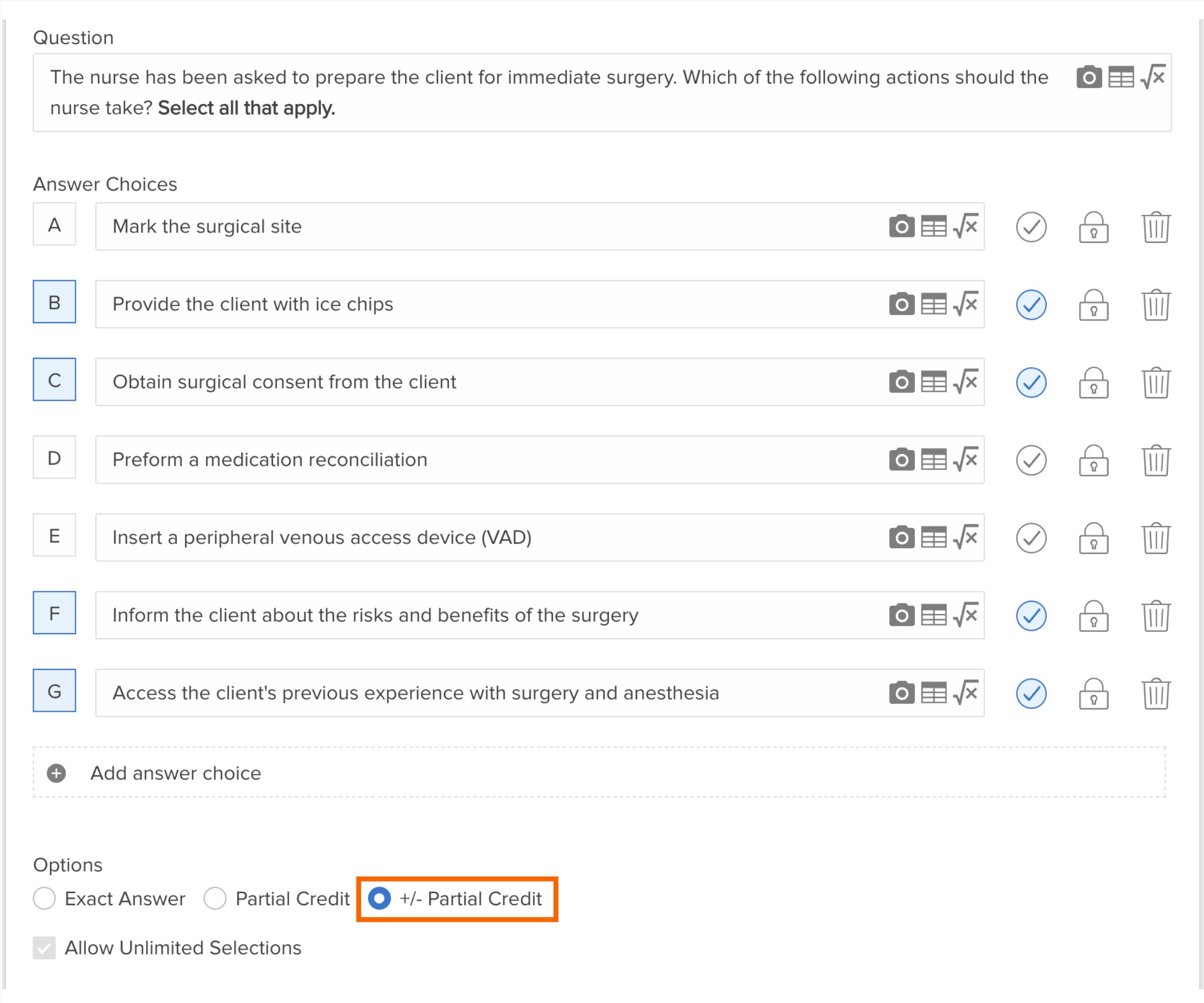Open the table tool for choice F
This screenshot has width=1204, height=1003.
934,616
